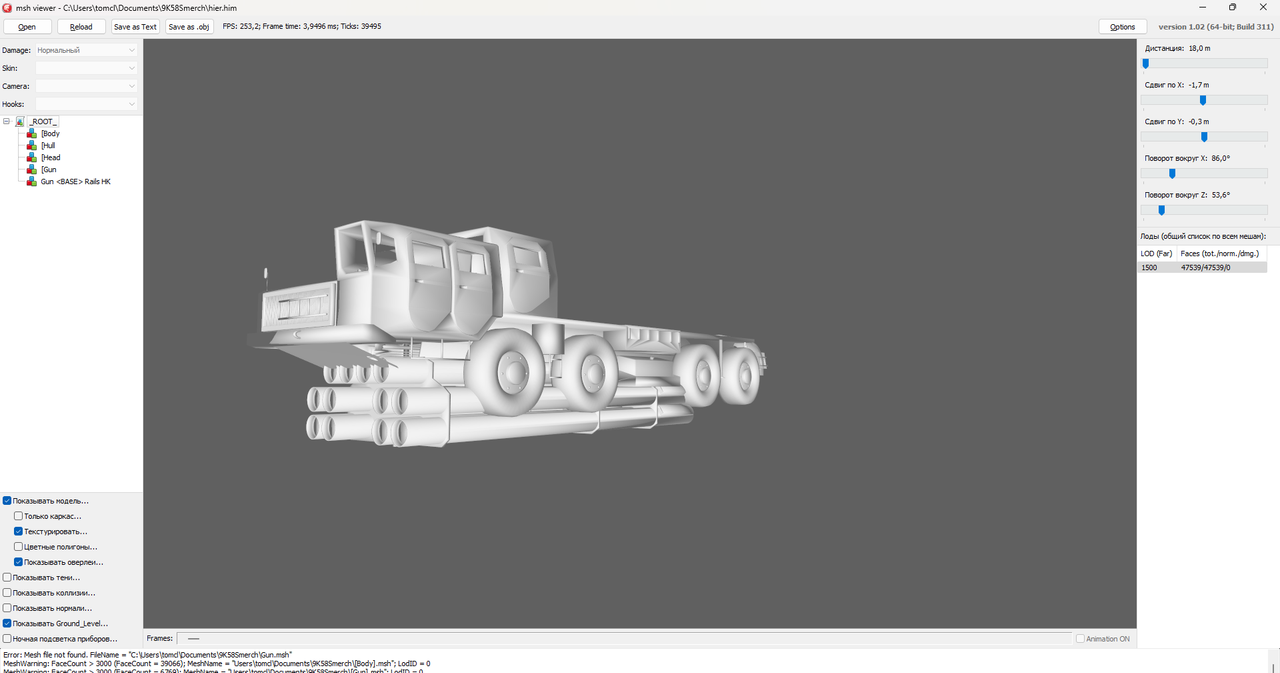Click the [Body mesh icon

pyautogui.click(x=32, y=133)
